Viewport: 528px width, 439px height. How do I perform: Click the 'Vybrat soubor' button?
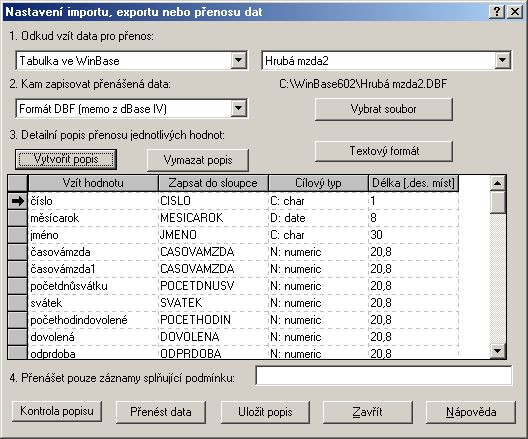pyautogui.click(x=384, y=109)
